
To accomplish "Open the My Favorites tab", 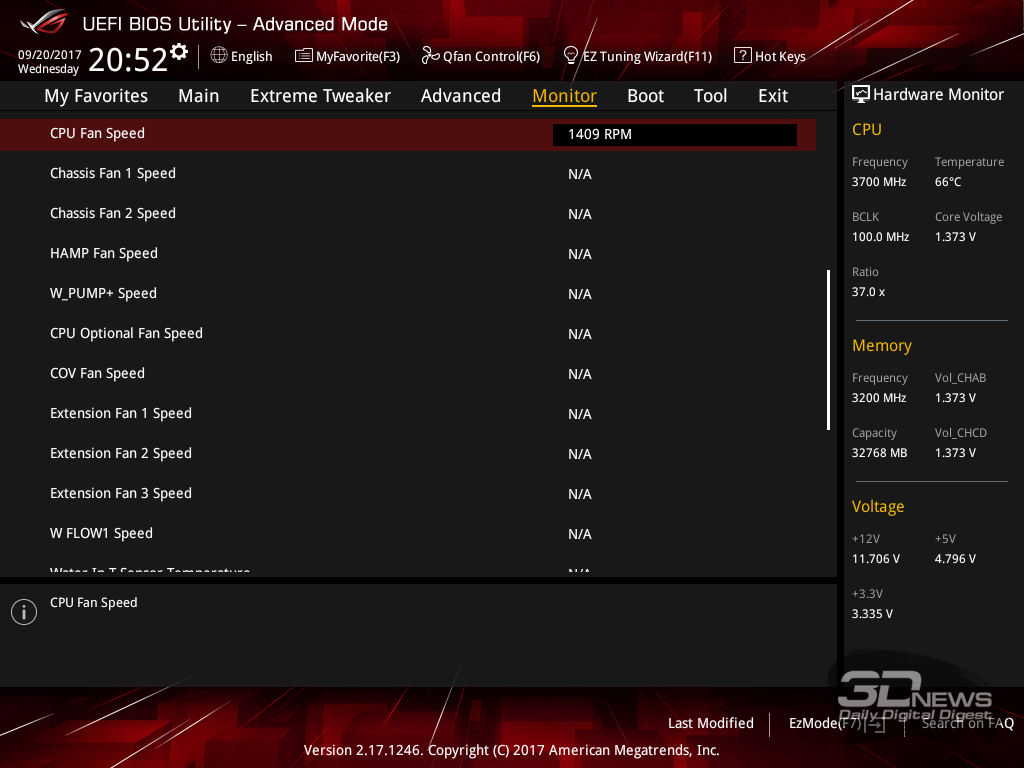I will click(x=96, y=96).
